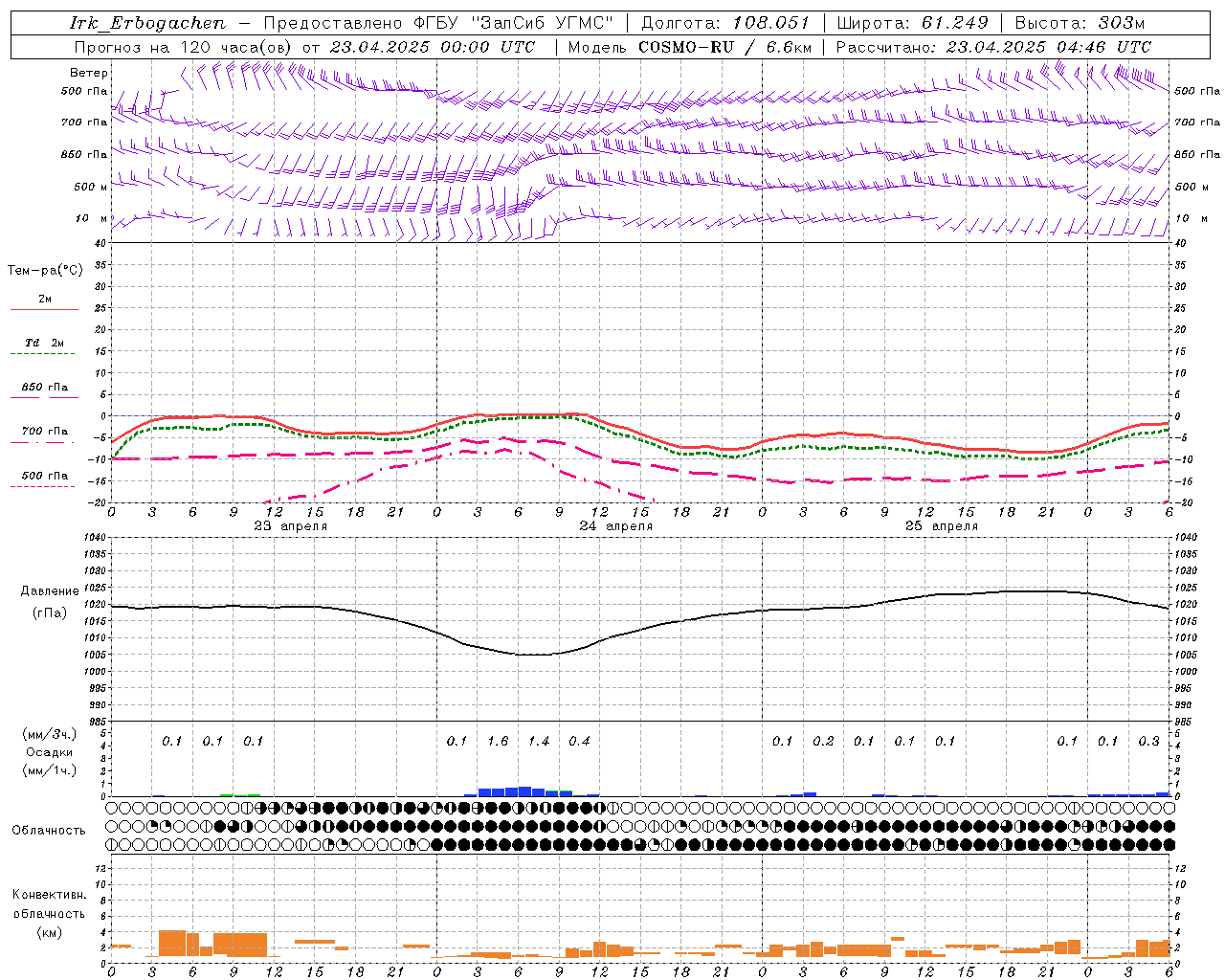Click the "Тем-ра(°C)" temperature panel label
Screen dimensions: 1225x980
45,271
